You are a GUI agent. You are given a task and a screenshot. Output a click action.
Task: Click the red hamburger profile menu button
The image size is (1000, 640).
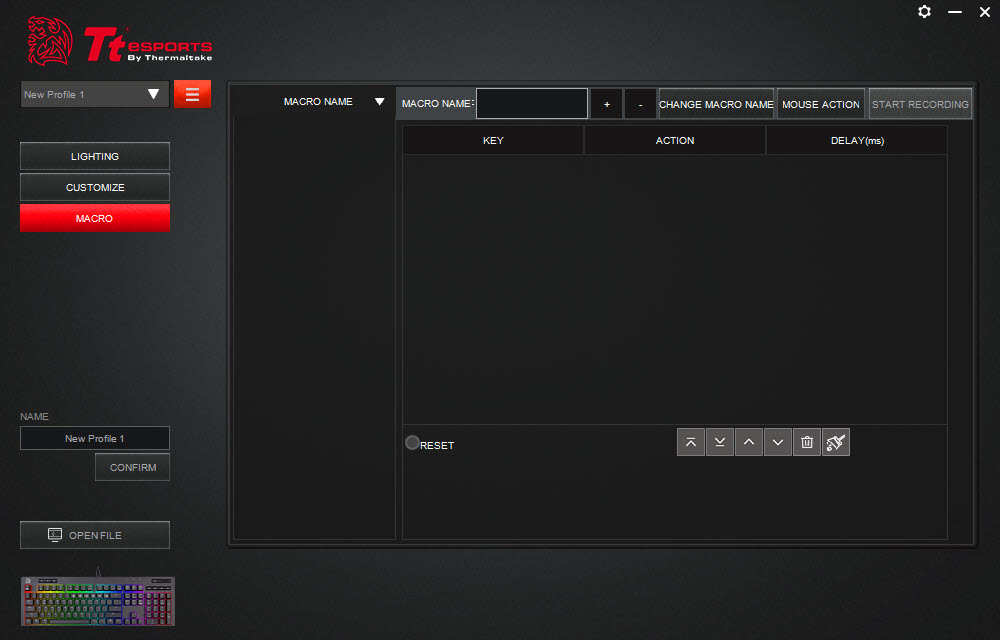(x=192, y=94)
